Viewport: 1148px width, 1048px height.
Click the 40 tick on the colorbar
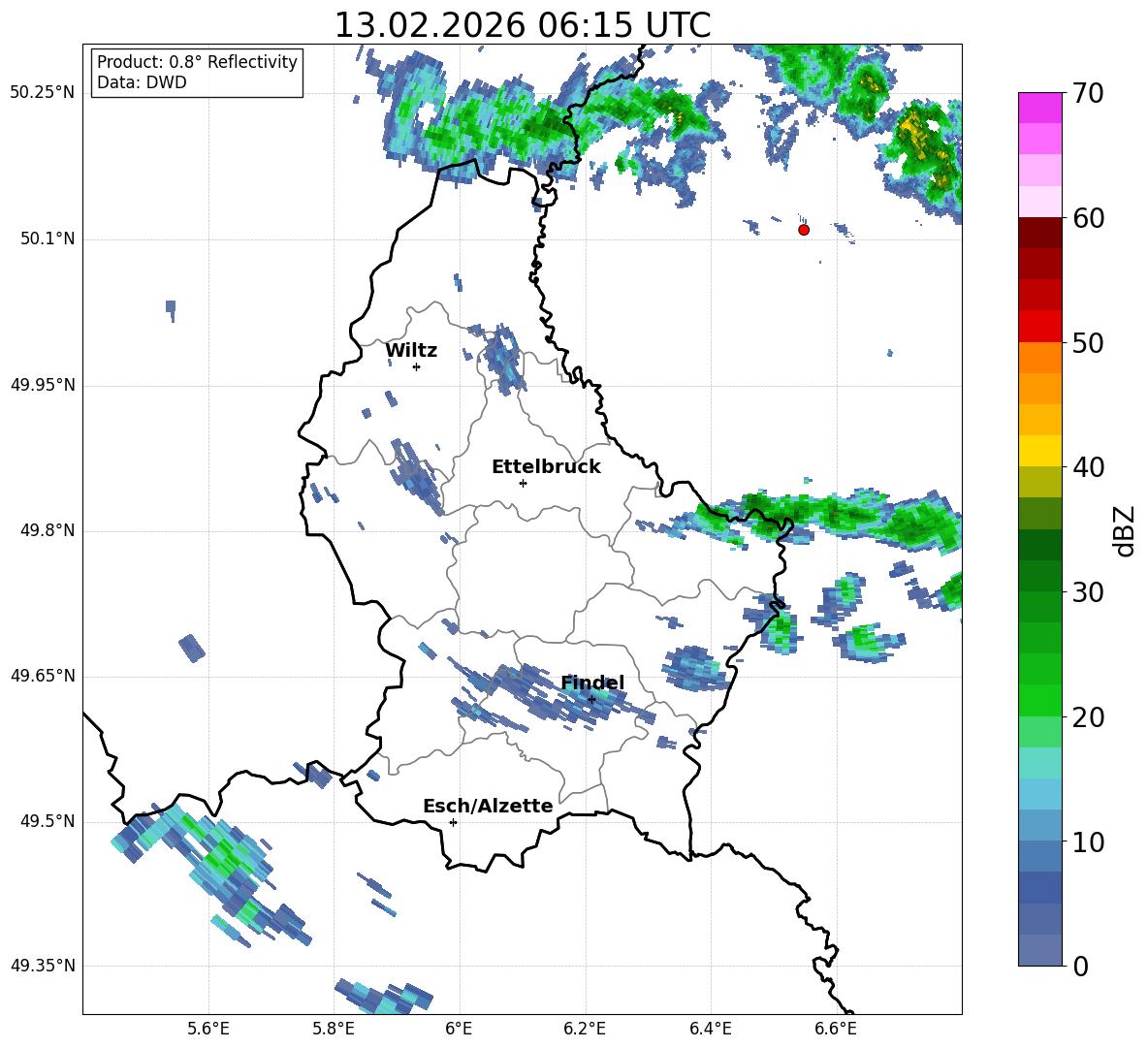click(1088, 467)
